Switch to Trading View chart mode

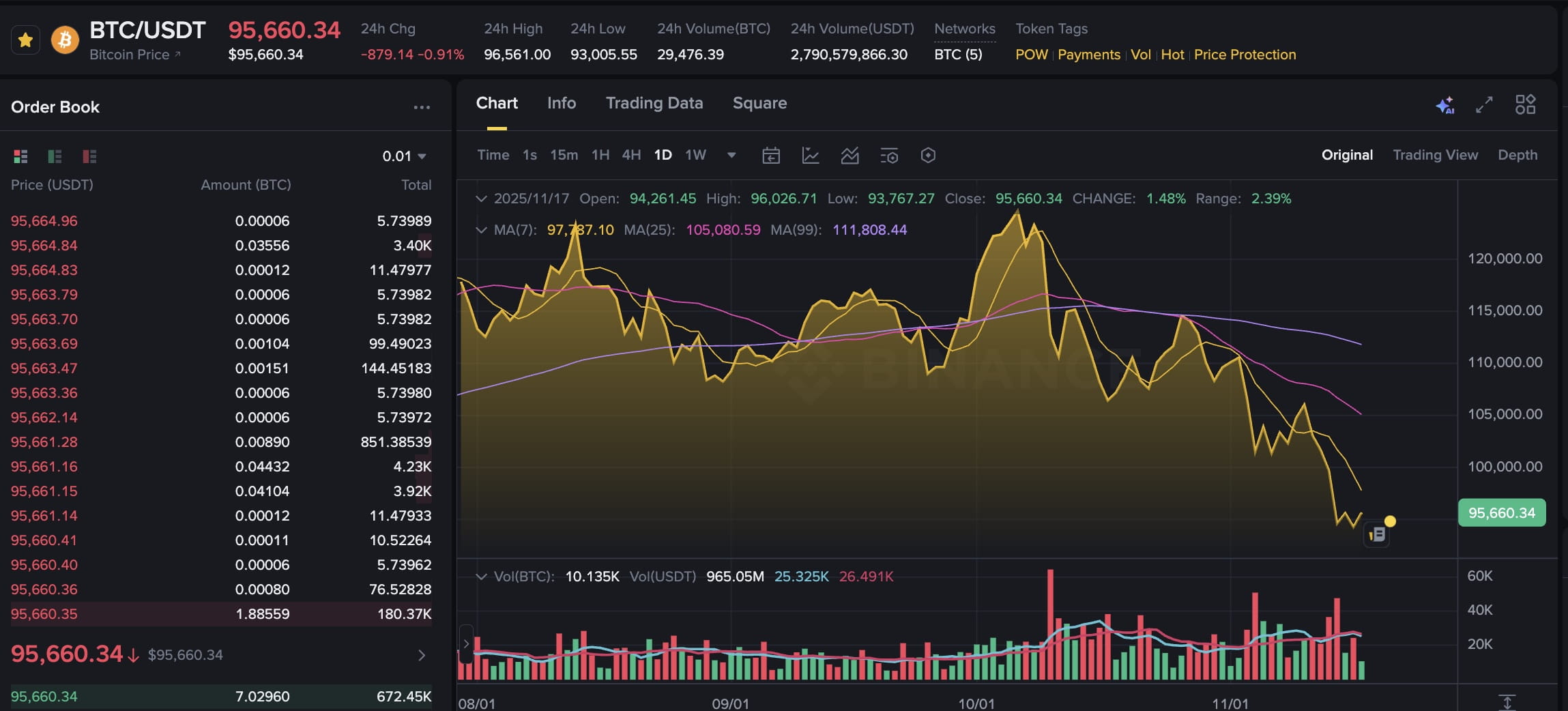[x=1434, y=155]
